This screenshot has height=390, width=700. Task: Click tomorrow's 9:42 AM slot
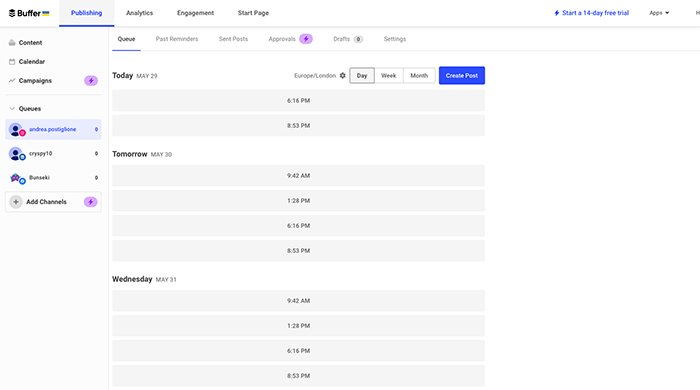click(298, 175)
